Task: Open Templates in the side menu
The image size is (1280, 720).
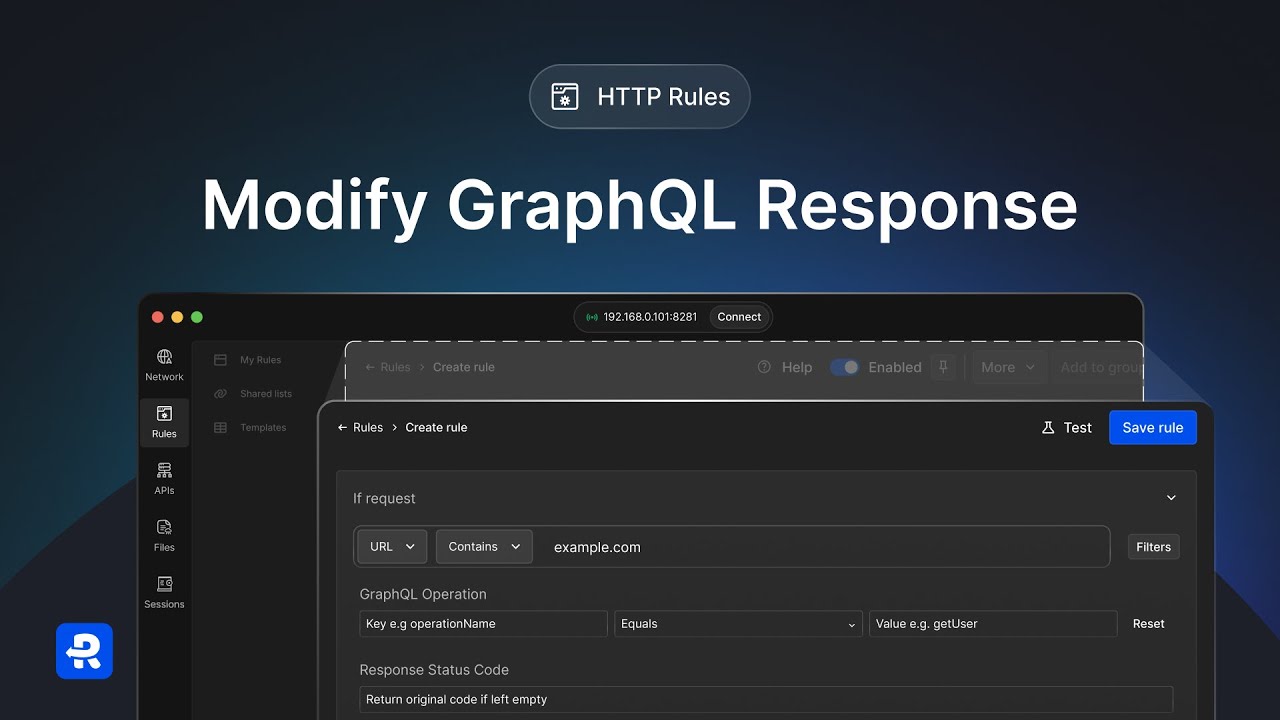Action: [263, 428]
